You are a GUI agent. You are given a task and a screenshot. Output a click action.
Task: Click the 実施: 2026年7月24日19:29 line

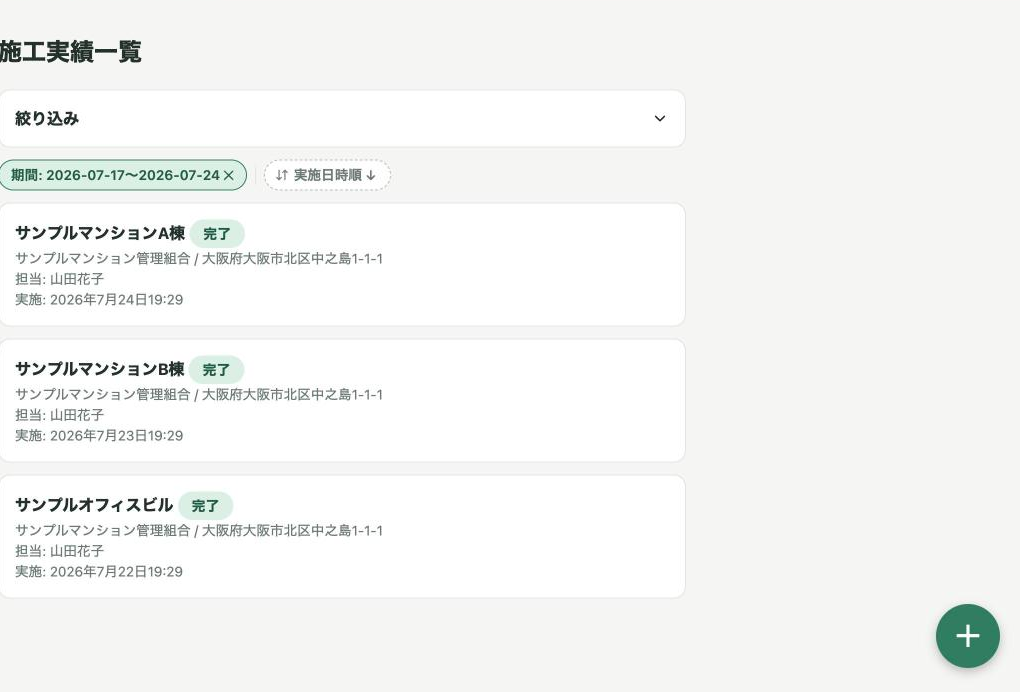(99, 300)
